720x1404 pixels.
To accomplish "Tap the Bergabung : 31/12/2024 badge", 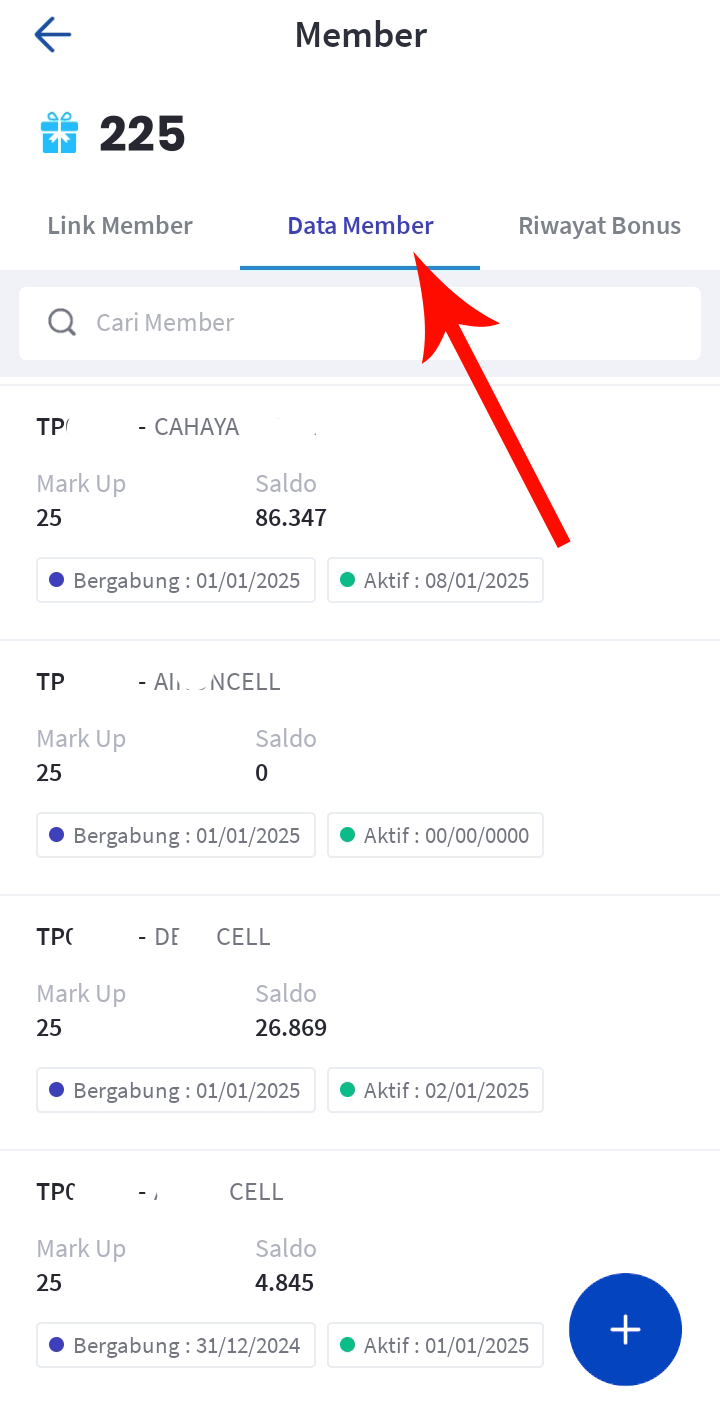I will click(x=176, y=1345).
